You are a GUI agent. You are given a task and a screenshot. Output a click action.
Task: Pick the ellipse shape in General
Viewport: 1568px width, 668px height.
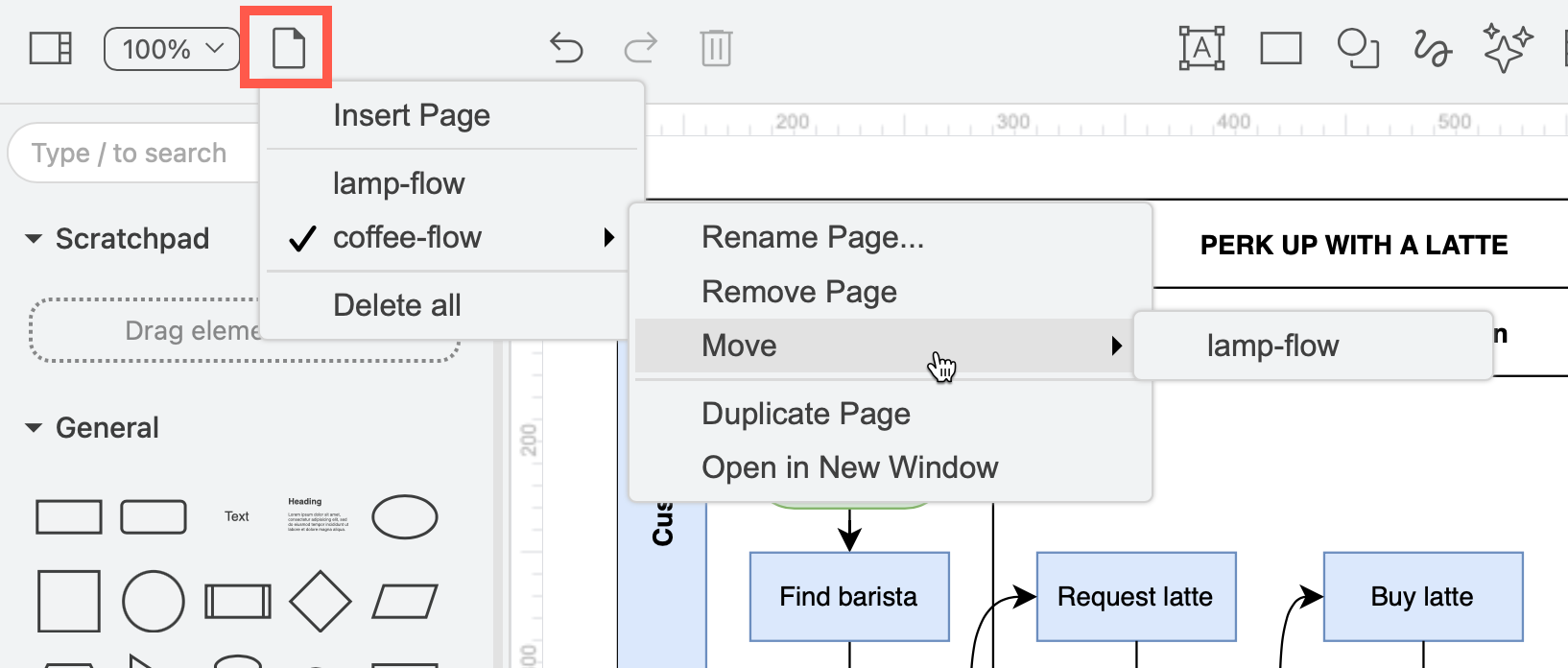(x=405, y=516)
